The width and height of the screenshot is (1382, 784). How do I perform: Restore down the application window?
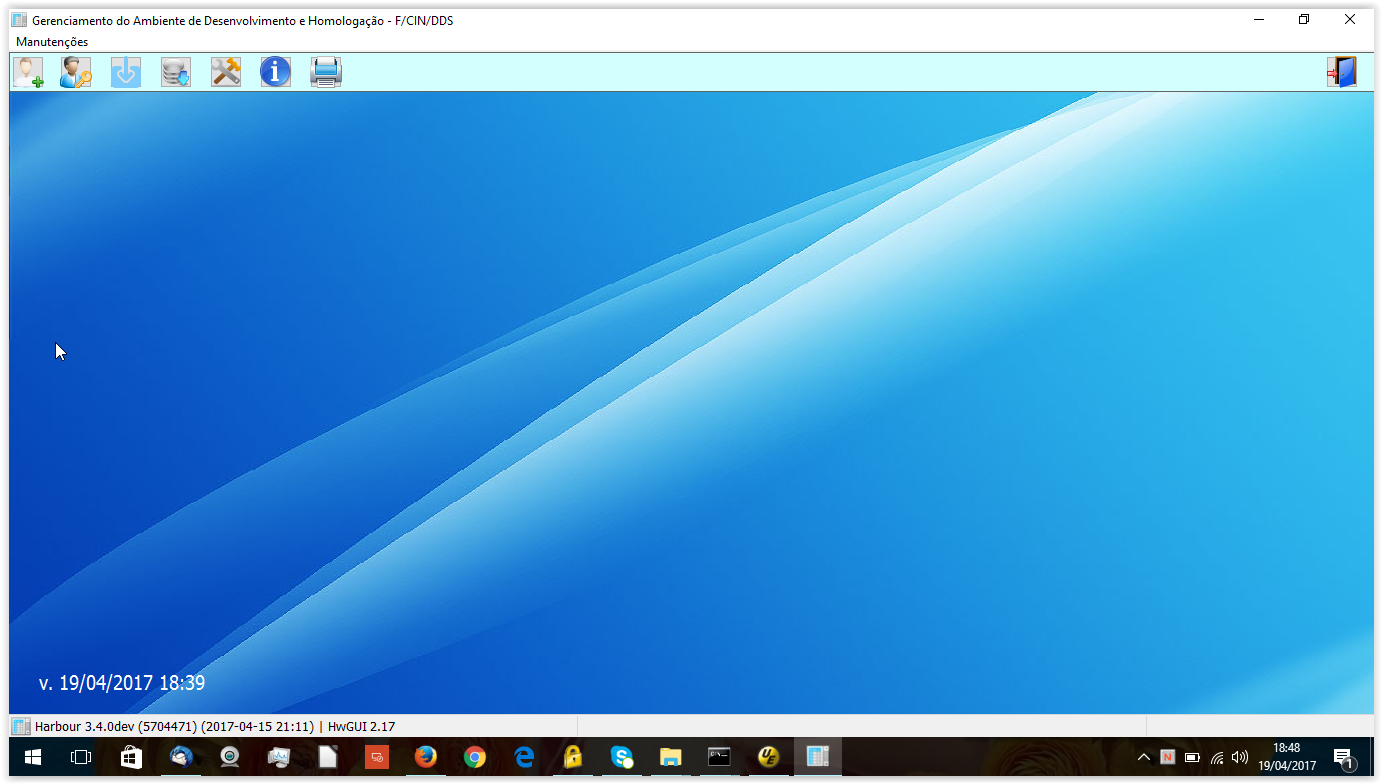(1304, 20)
